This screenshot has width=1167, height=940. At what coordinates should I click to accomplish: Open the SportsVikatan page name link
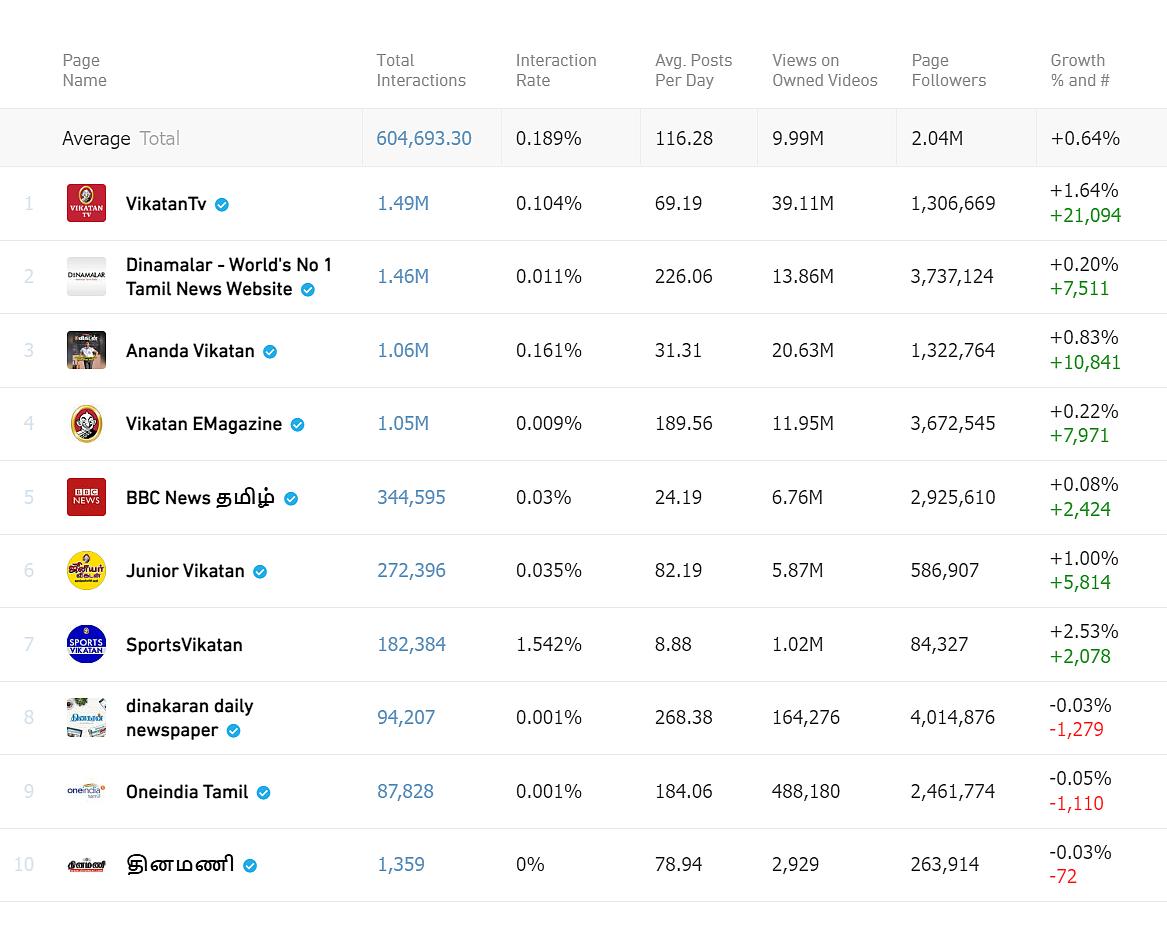pyautogui.click(x=184, y=645)
